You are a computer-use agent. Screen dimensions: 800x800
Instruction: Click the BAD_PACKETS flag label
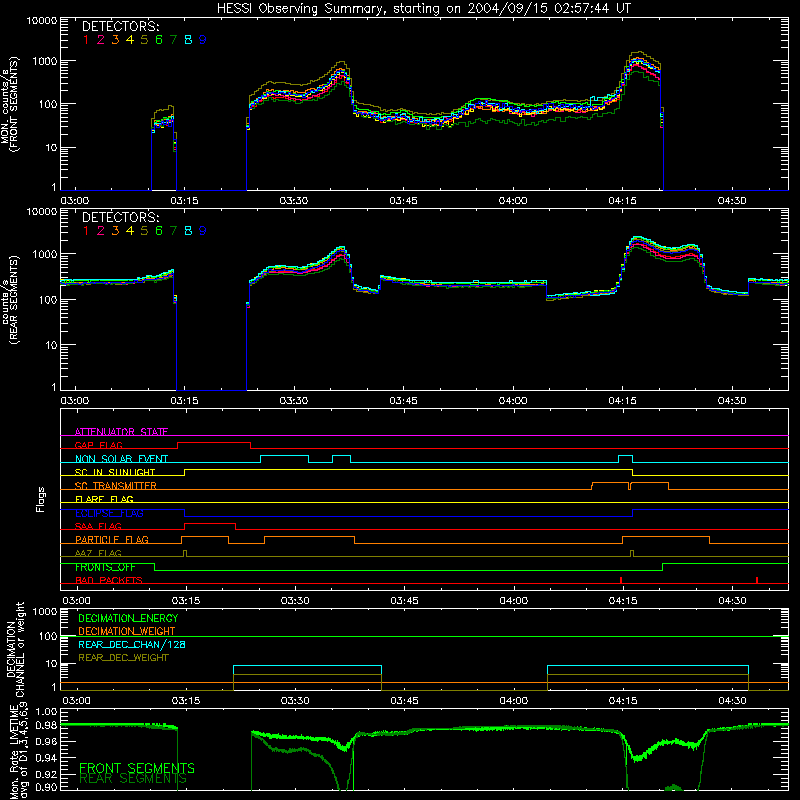(x=109, y=580)
